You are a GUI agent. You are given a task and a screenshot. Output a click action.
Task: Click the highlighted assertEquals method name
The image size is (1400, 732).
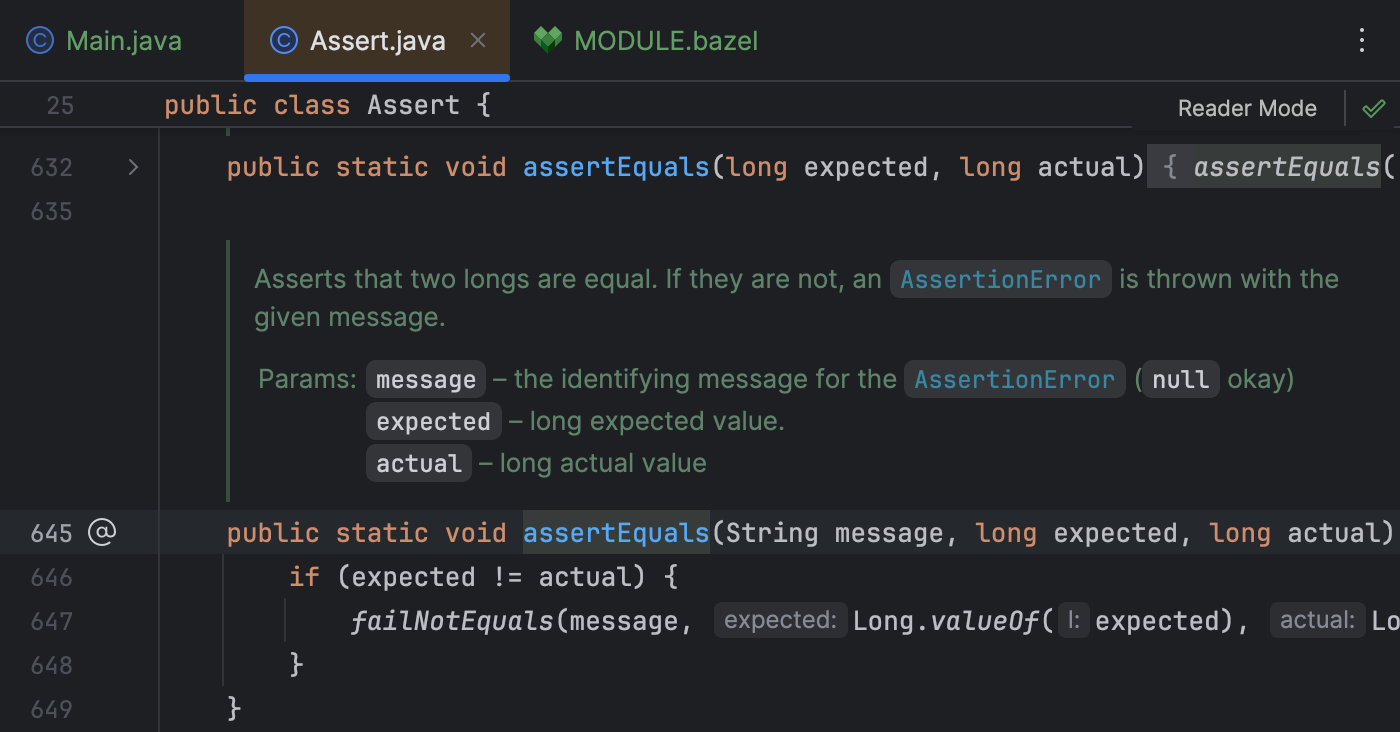pos(615,532)
